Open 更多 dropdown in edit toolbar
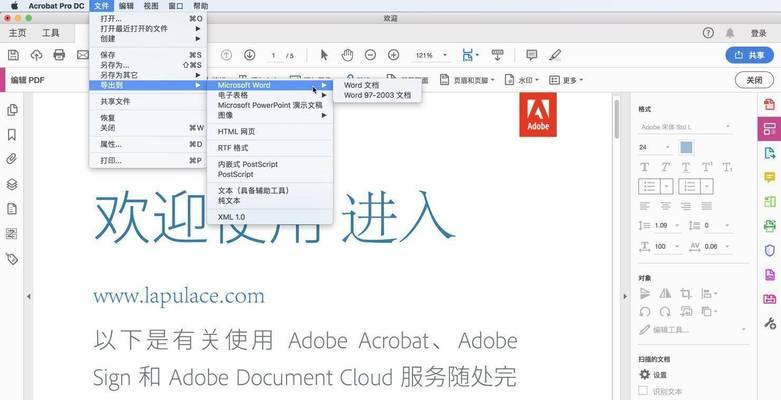Screen dimensions: 781x400 click(566, 80)
